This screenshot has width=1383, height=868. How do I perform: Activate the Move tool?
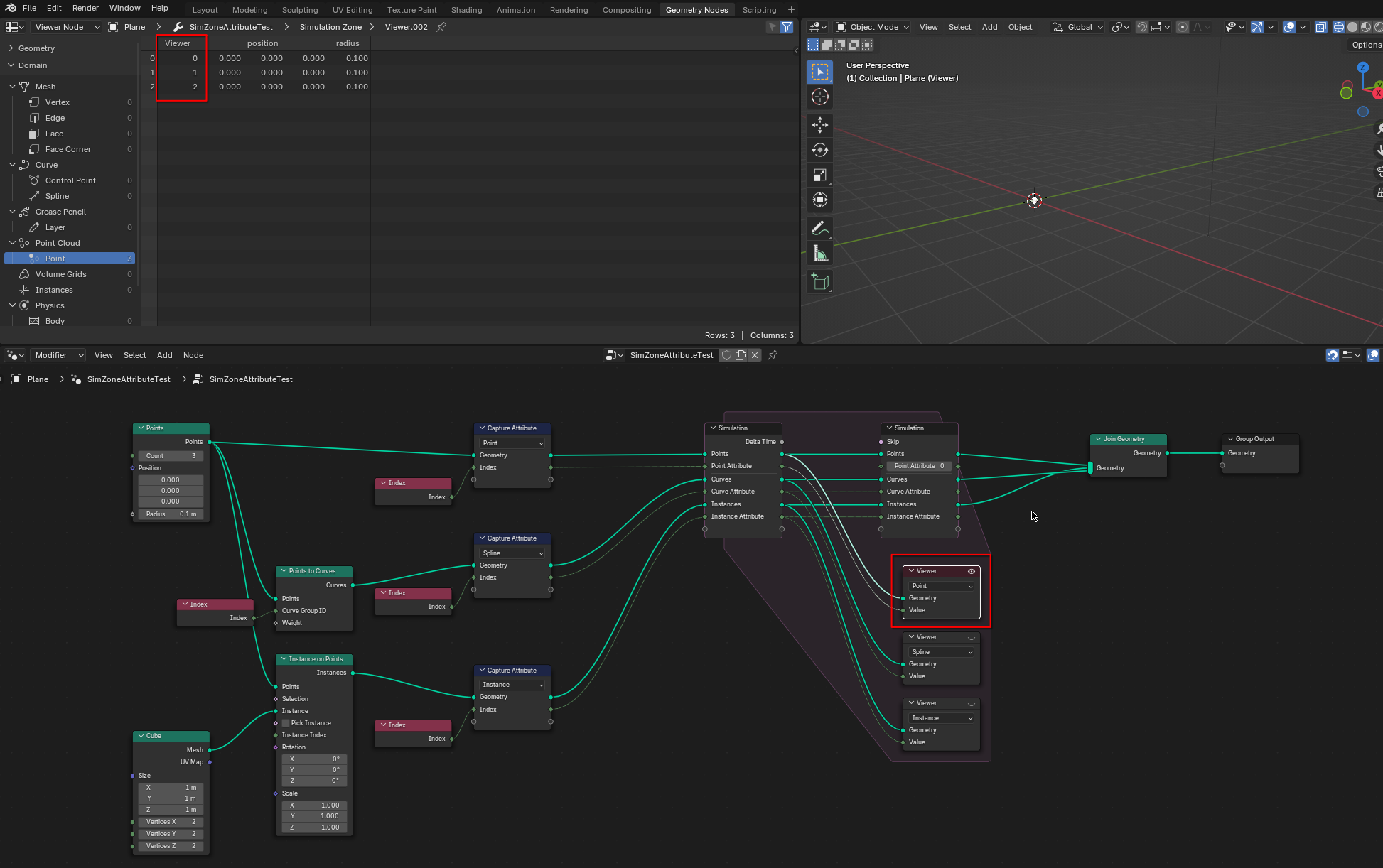click(x=819, y=125)
